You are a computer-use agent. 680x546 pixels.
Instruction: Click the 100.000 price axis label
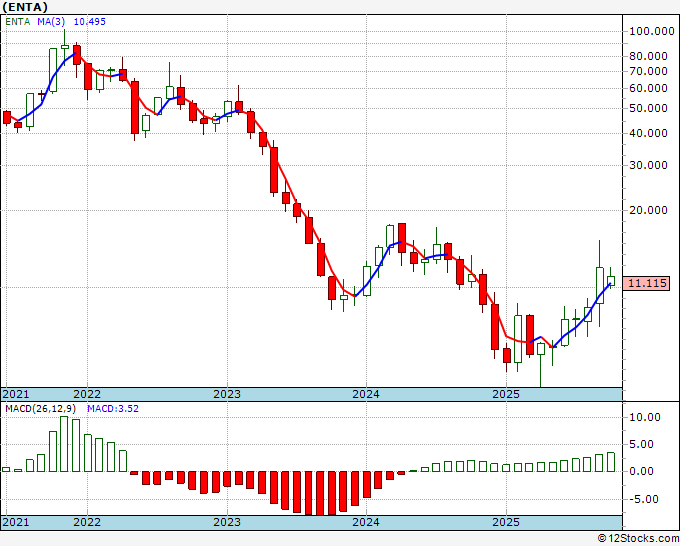pyautogui.click(x=652, y=31)
